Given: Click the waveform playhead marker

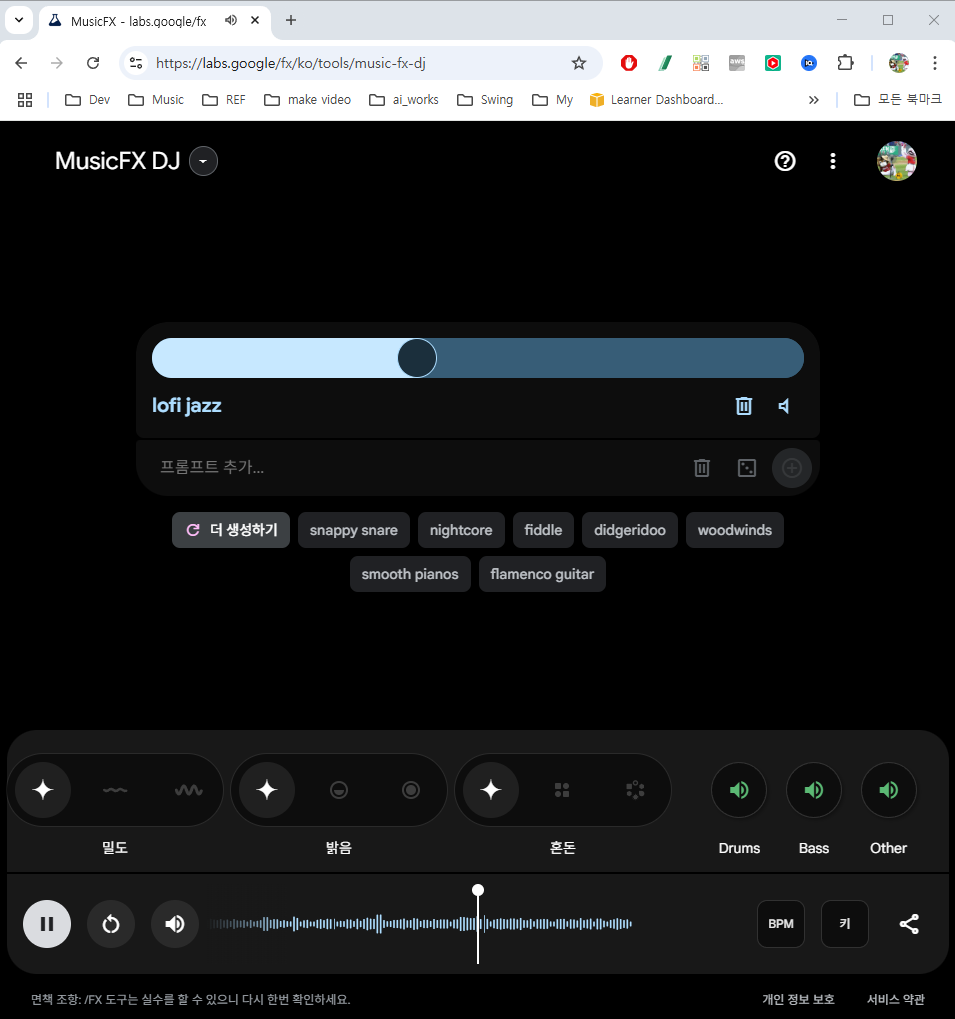Looking at the screenshot, I should 478,890.
